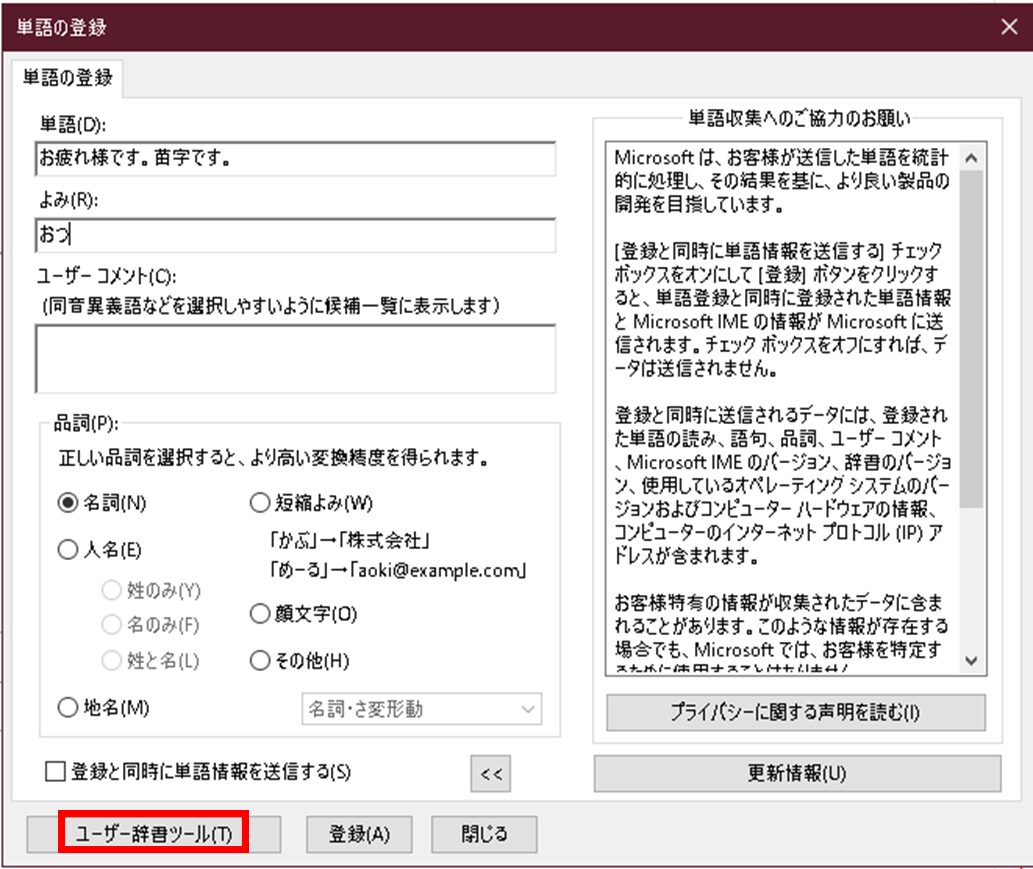The image size is (1033, 869).
Task: Click the 閉じる button
Action: [484, 834]
